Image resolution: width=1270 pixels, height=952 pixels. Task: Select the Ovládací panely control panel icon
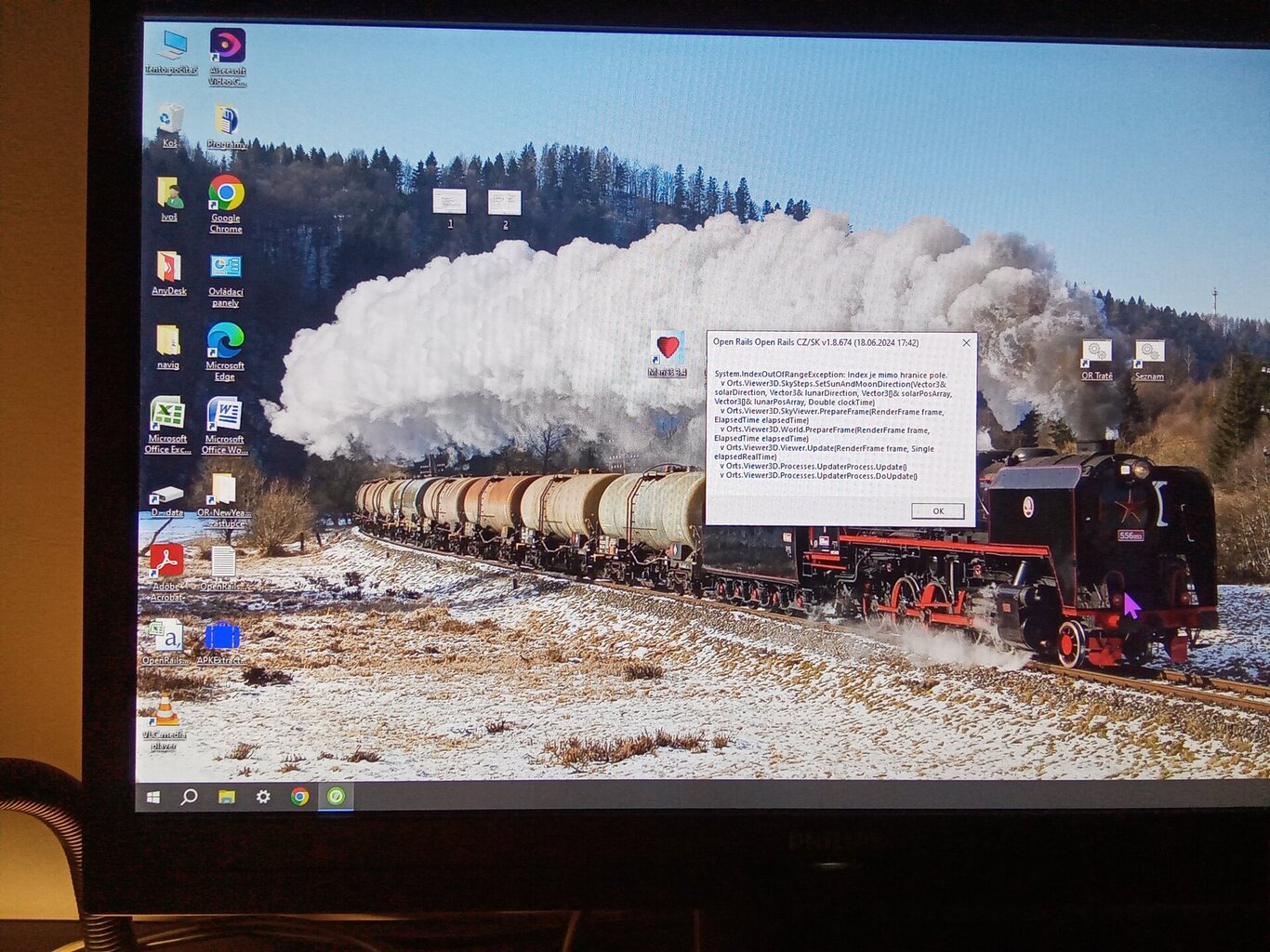click(x=225, y=268)
